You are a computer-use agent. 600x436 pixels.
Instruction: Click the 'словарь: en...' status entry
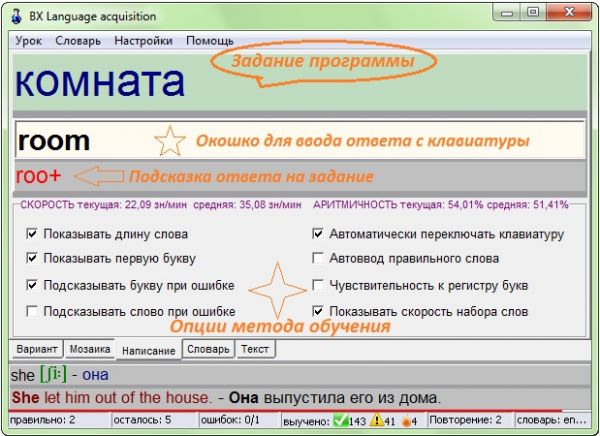coord(551,420)
